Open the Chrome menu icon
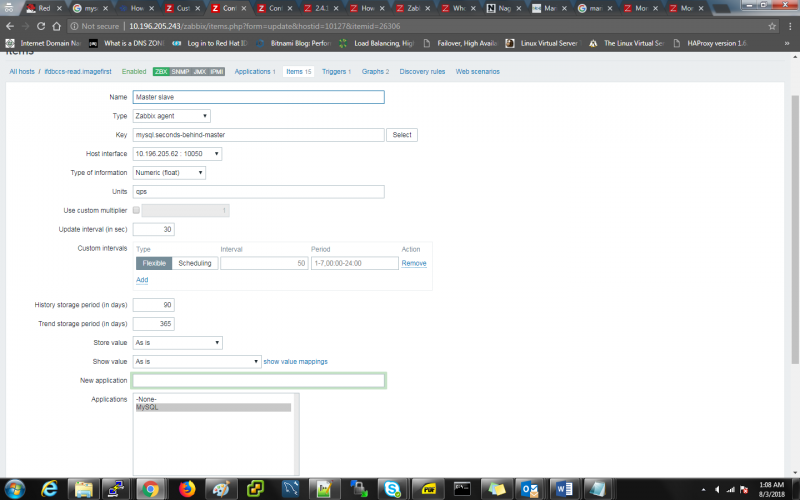 790,26
